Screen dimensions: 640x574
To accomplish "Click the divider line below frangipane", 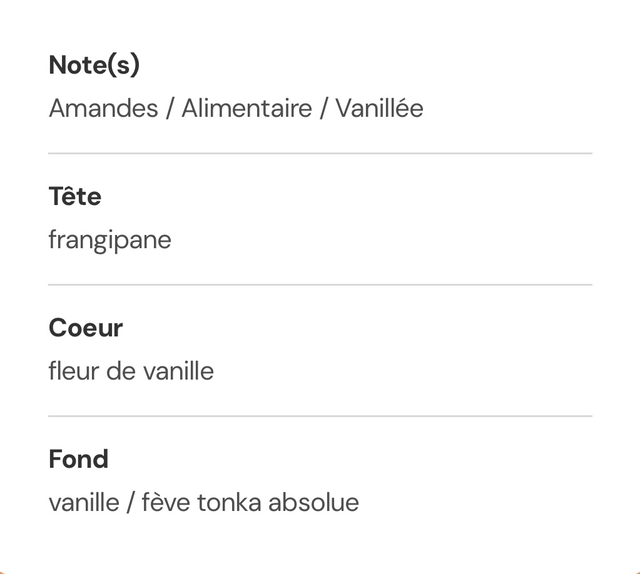I will [x=320, y=284].
